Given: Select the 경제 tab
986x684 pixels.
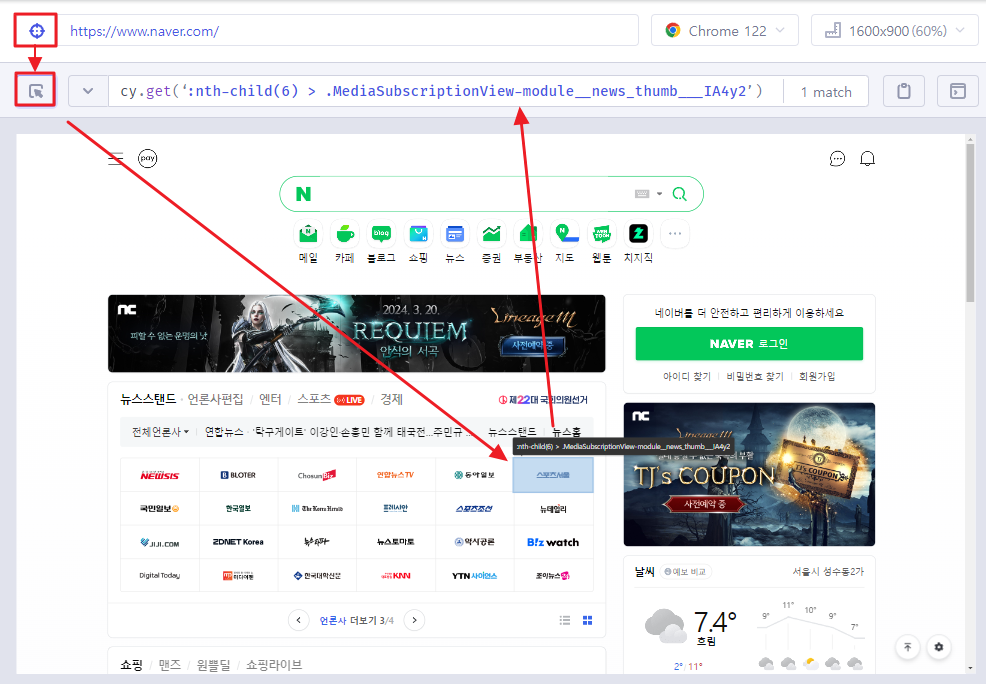Looking at the screenshot, I should (391, 399).
